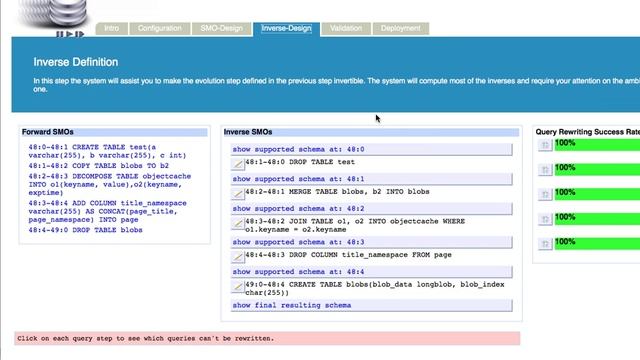Edit the DROP COLUMN title_namespace inverse SMO

click(x=238, y=257)
